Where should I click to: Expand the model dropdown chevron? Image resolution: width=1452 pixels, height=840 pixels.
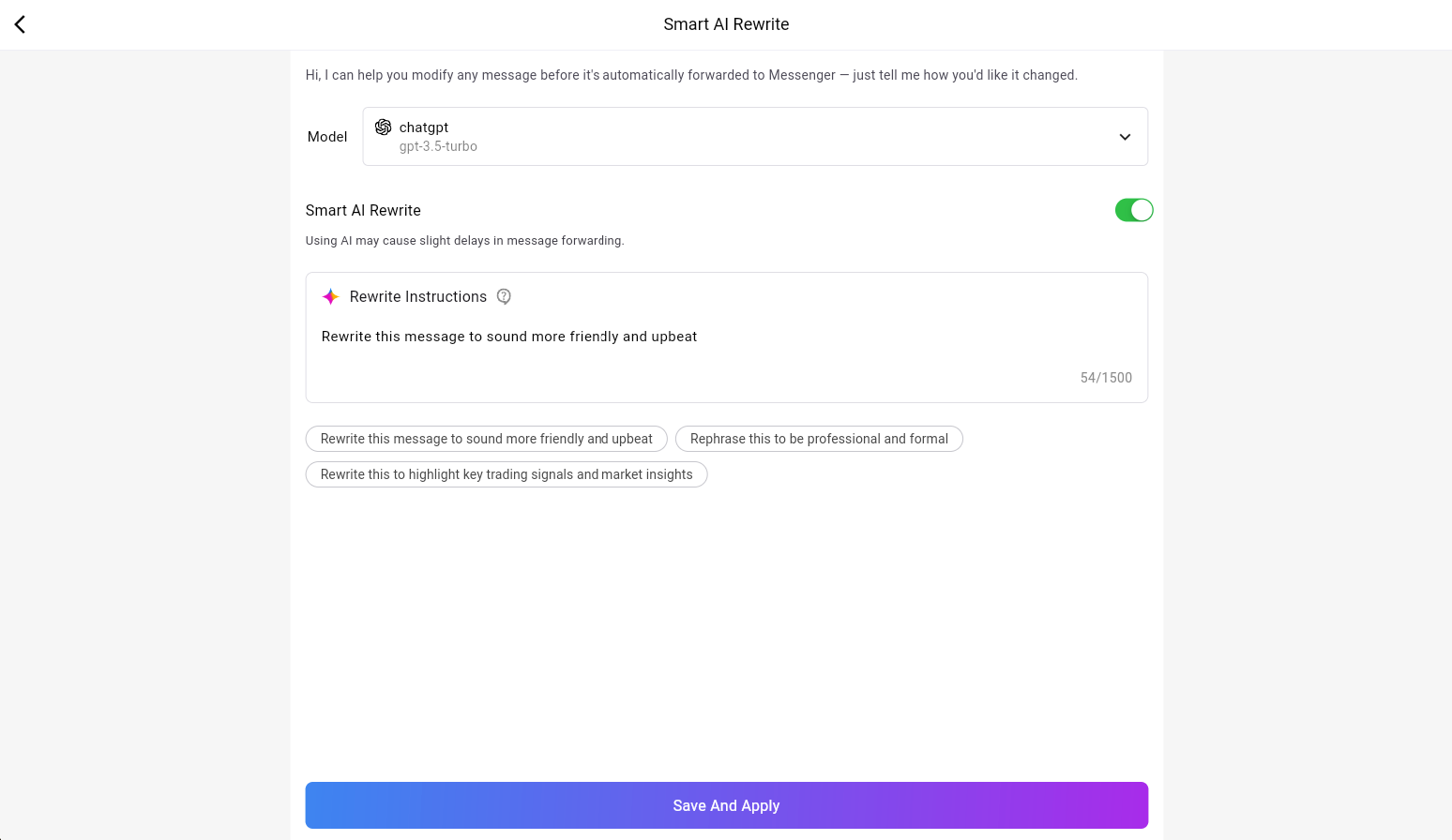(x=1125, y=137)
